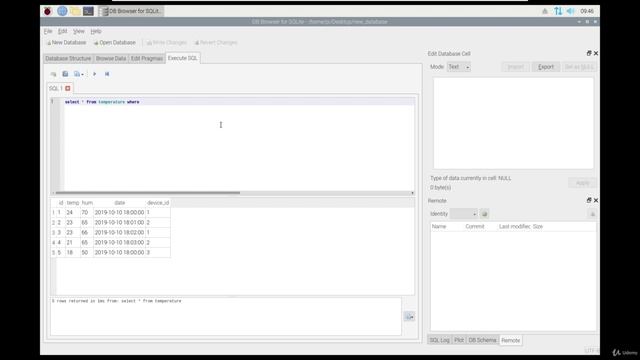Click the volume icon in system tray
Image resolution: width=640 pixels, height=360 pixels.
570,11
